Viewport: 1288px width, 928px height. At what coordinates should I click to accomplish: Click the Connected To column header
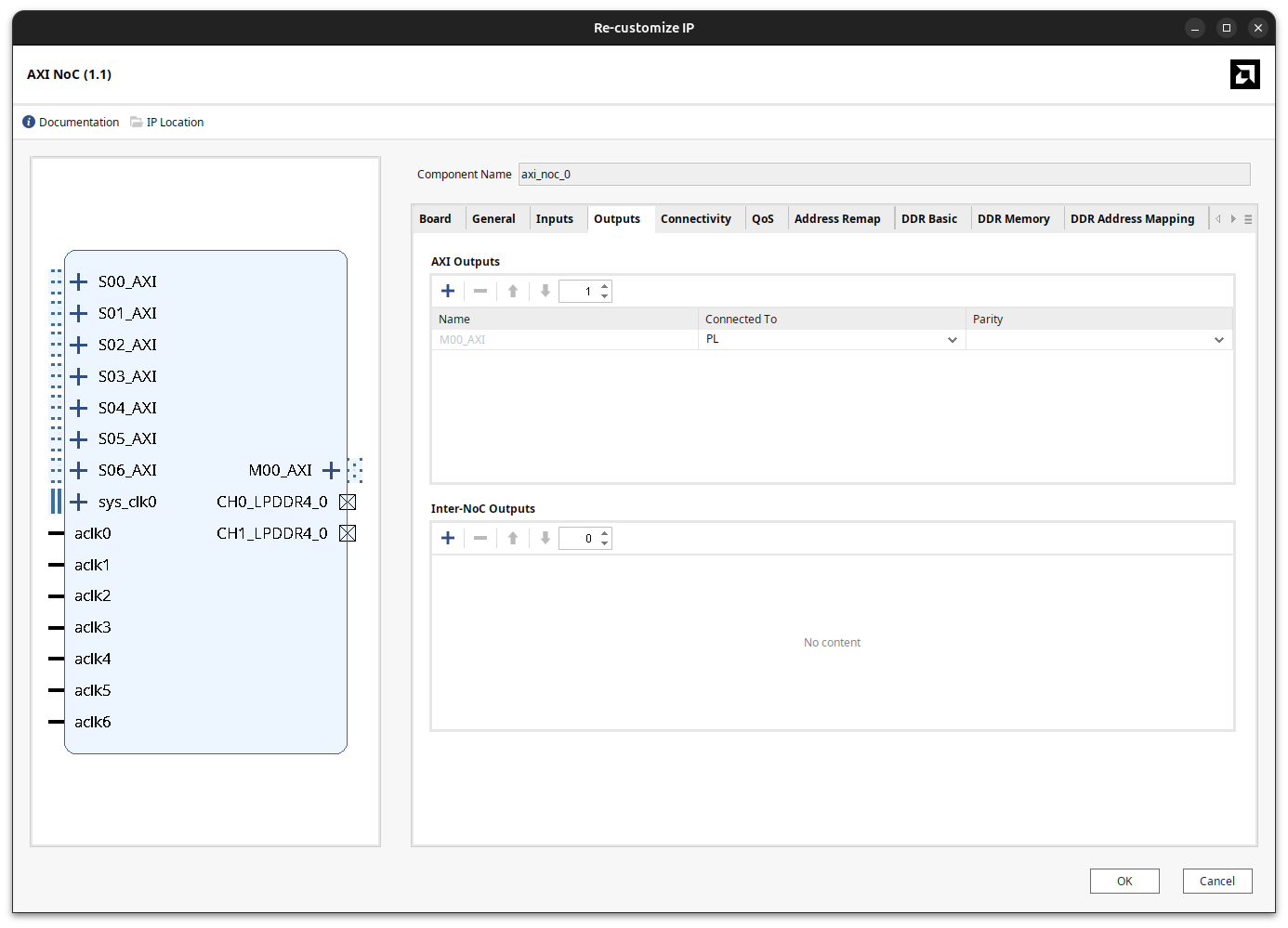(832, 319)
